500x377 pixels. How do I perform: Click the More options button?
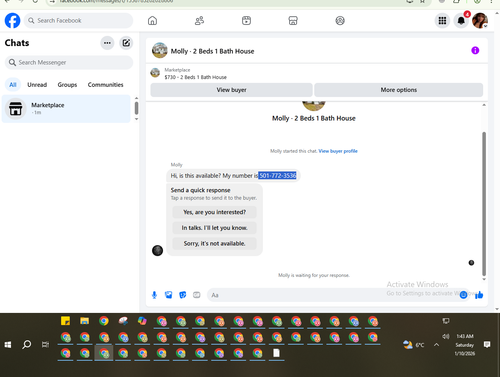399,90
